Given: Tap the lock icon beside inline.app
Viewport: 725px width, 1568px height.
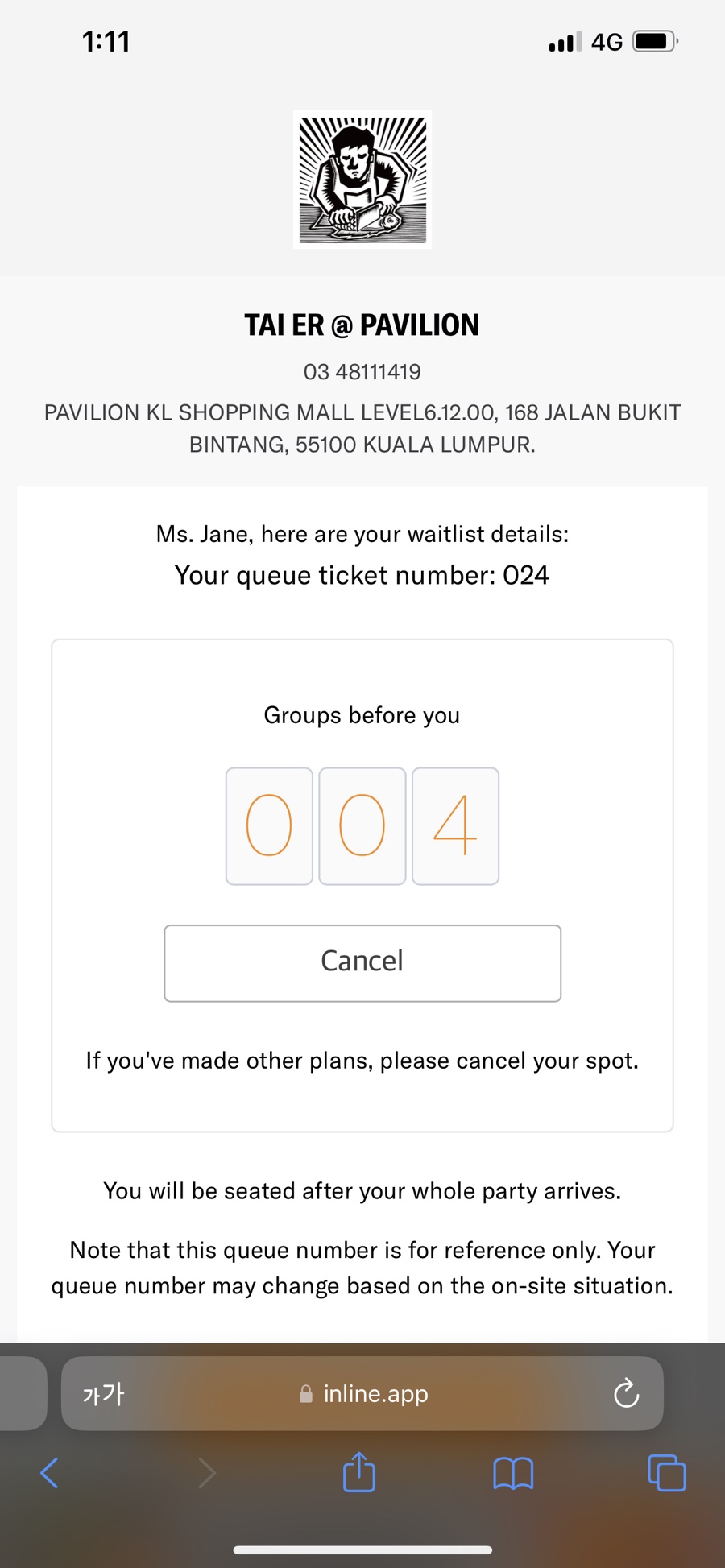Looking at the screenshot, I should (x=306, y=1394).
